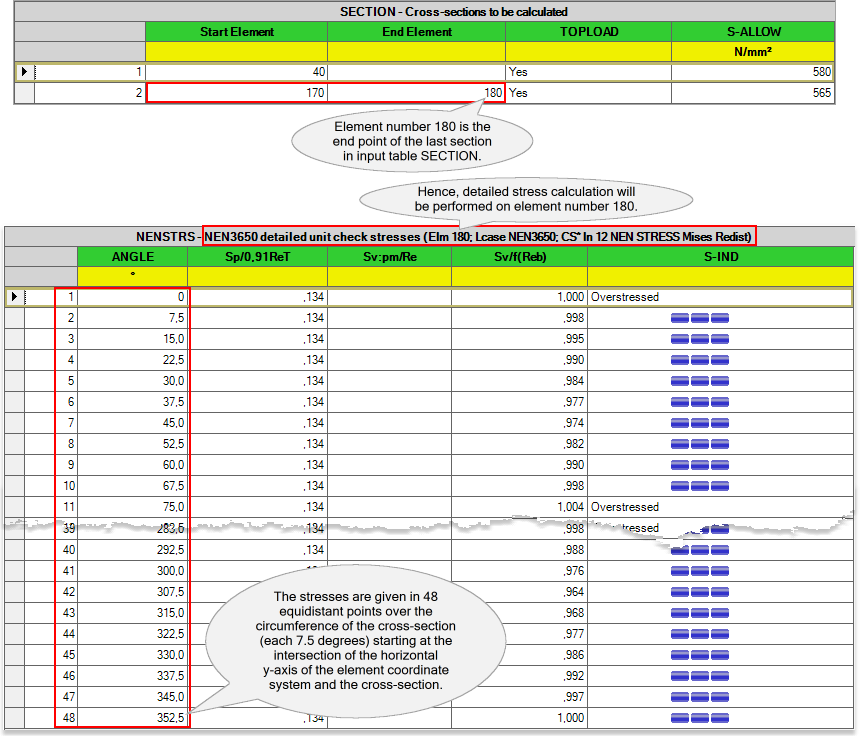The width and height of the screenshot is (862, 737).
Task: Click the S-IND bars for angle 352,5
Action: 699,717
